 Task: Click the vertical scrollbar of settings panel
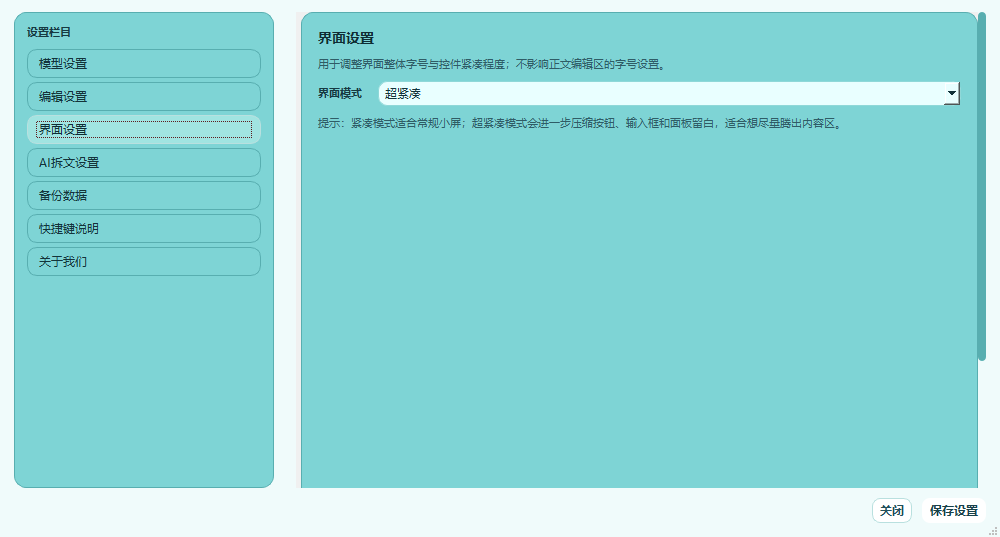tap(982, 187)
